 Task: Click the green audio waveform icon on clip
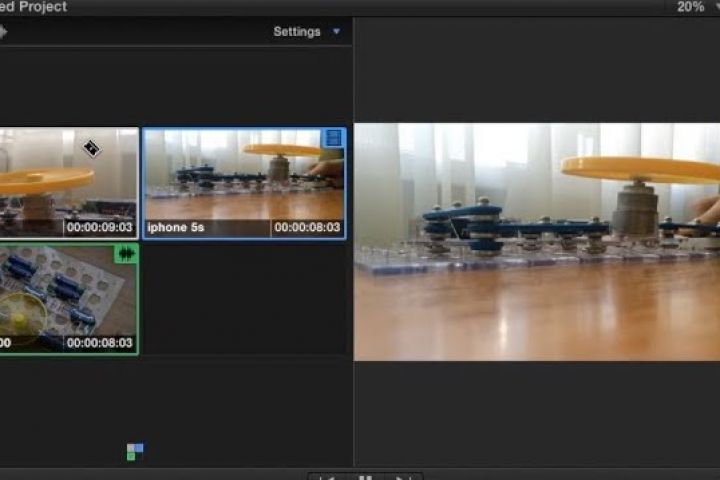(x=126, y=254)
